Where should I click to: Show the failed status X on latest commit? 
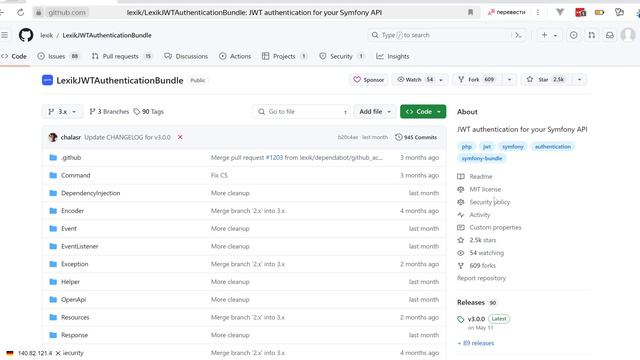coord(180,137)
